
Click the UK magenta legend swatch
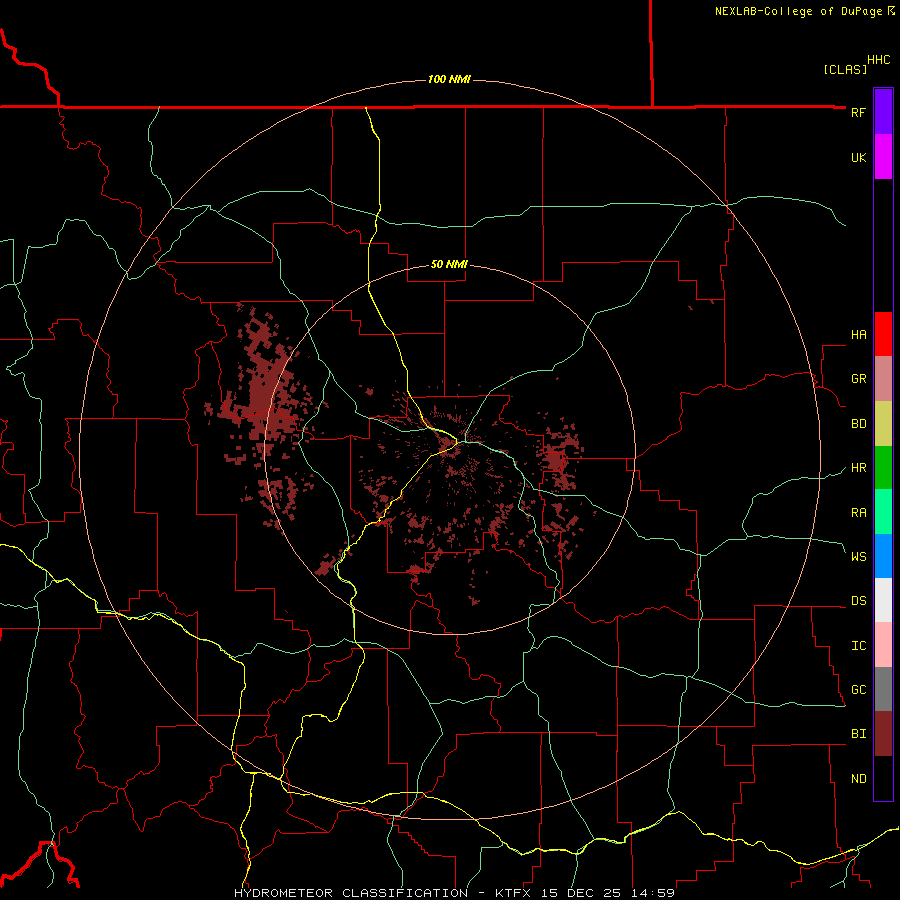(x=883, y=157)
